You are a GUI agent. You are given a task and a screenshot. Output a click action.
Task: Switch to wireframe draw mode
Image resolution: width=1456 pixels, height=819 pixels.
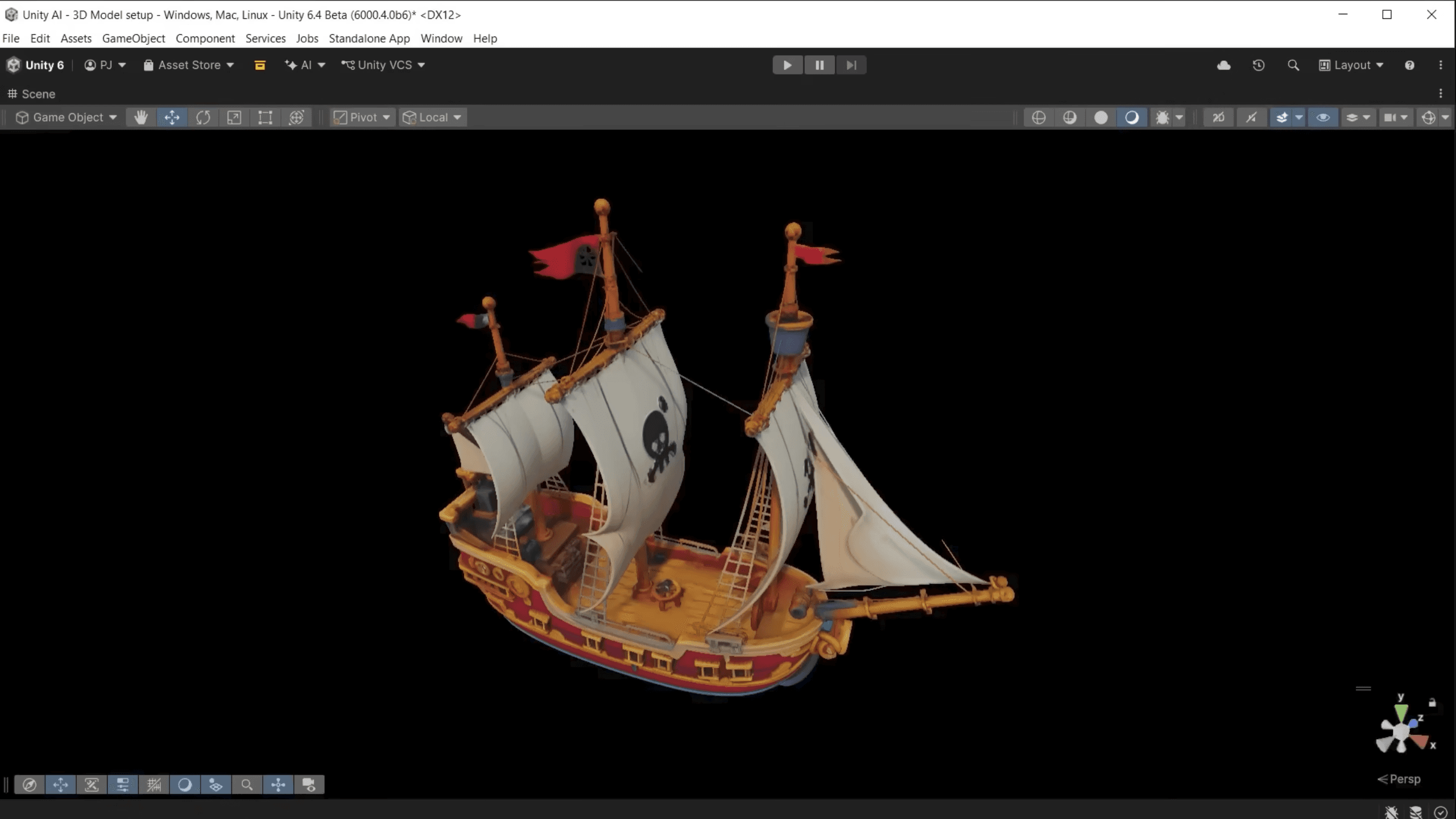click(x=1039, y=117)
